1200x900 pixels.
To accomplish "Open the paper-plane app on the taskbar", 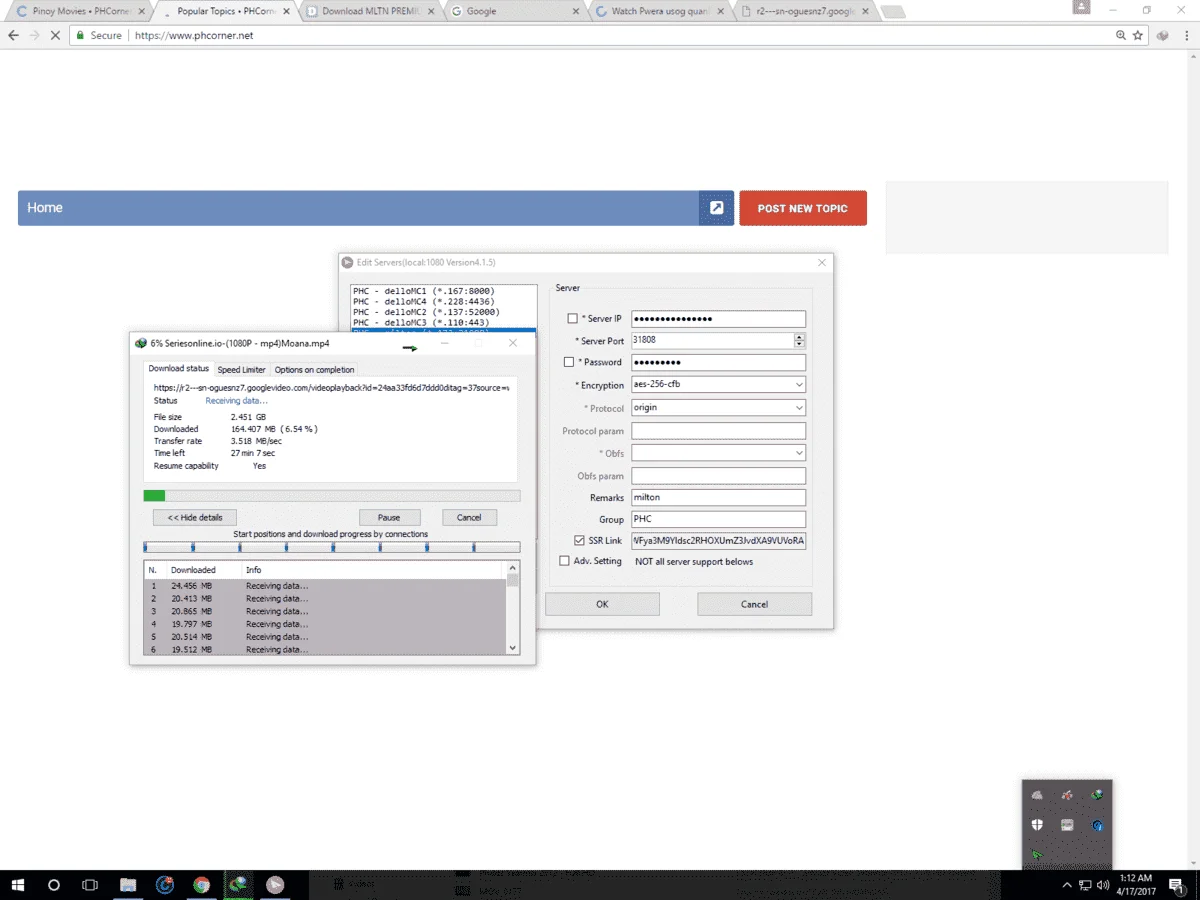I will coord(275,885).
